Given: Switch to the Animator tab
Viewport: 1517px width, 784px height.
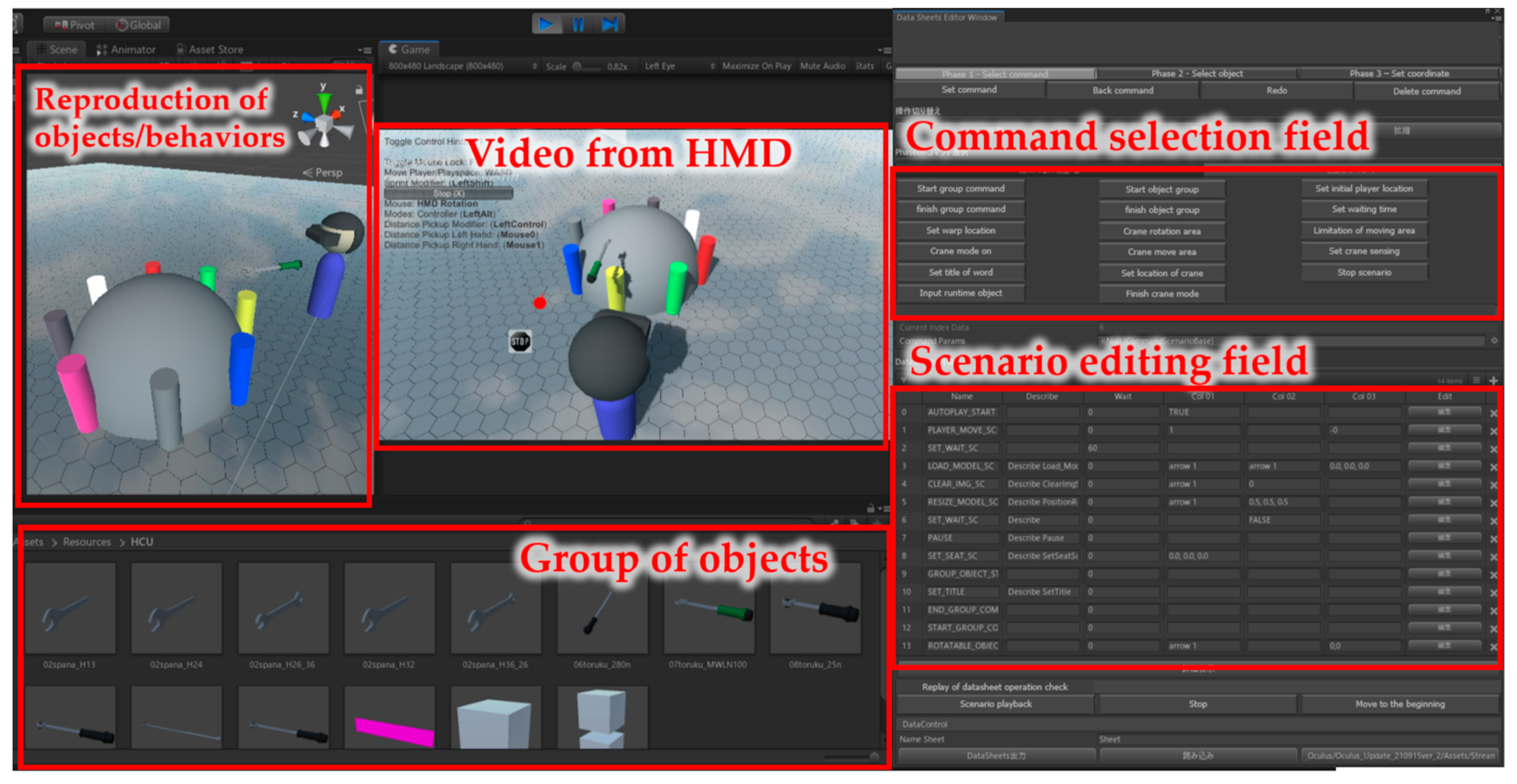Looking at the screenshot, I should click(126, 50).
